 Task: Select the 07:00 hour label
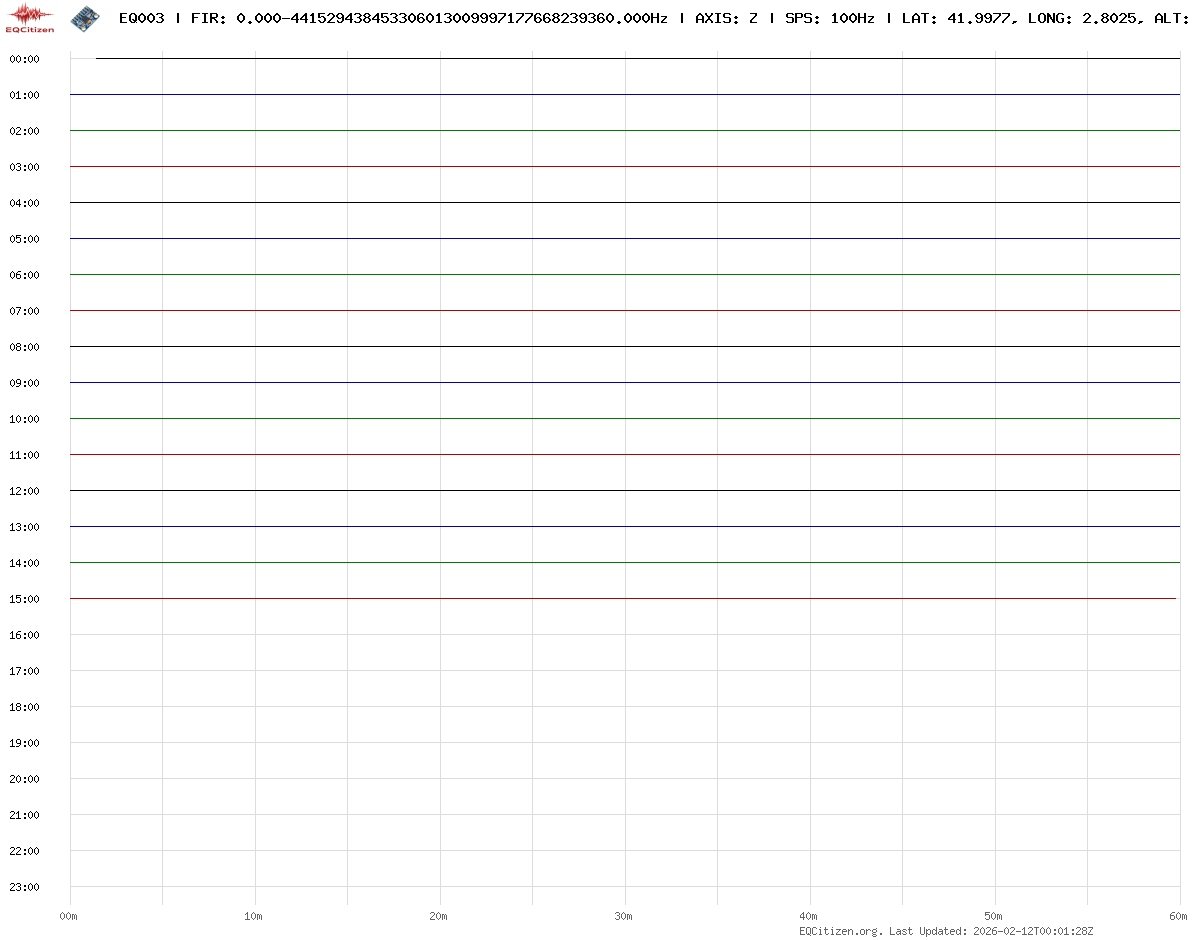(24, 311)
